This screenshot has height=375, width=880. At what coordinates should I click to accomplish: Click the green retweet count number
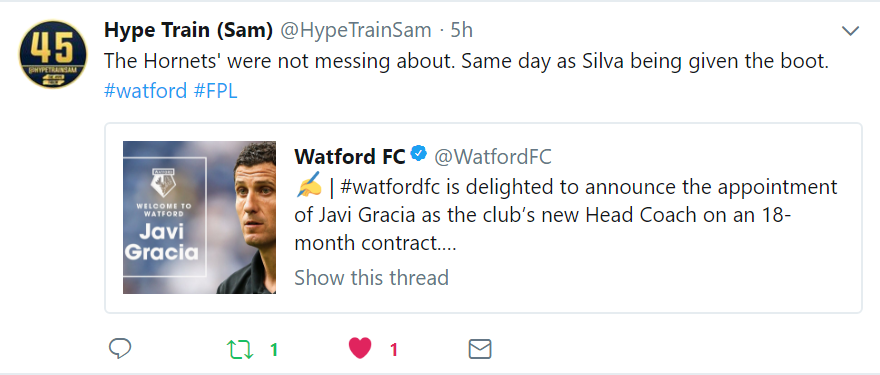(274, 350)
